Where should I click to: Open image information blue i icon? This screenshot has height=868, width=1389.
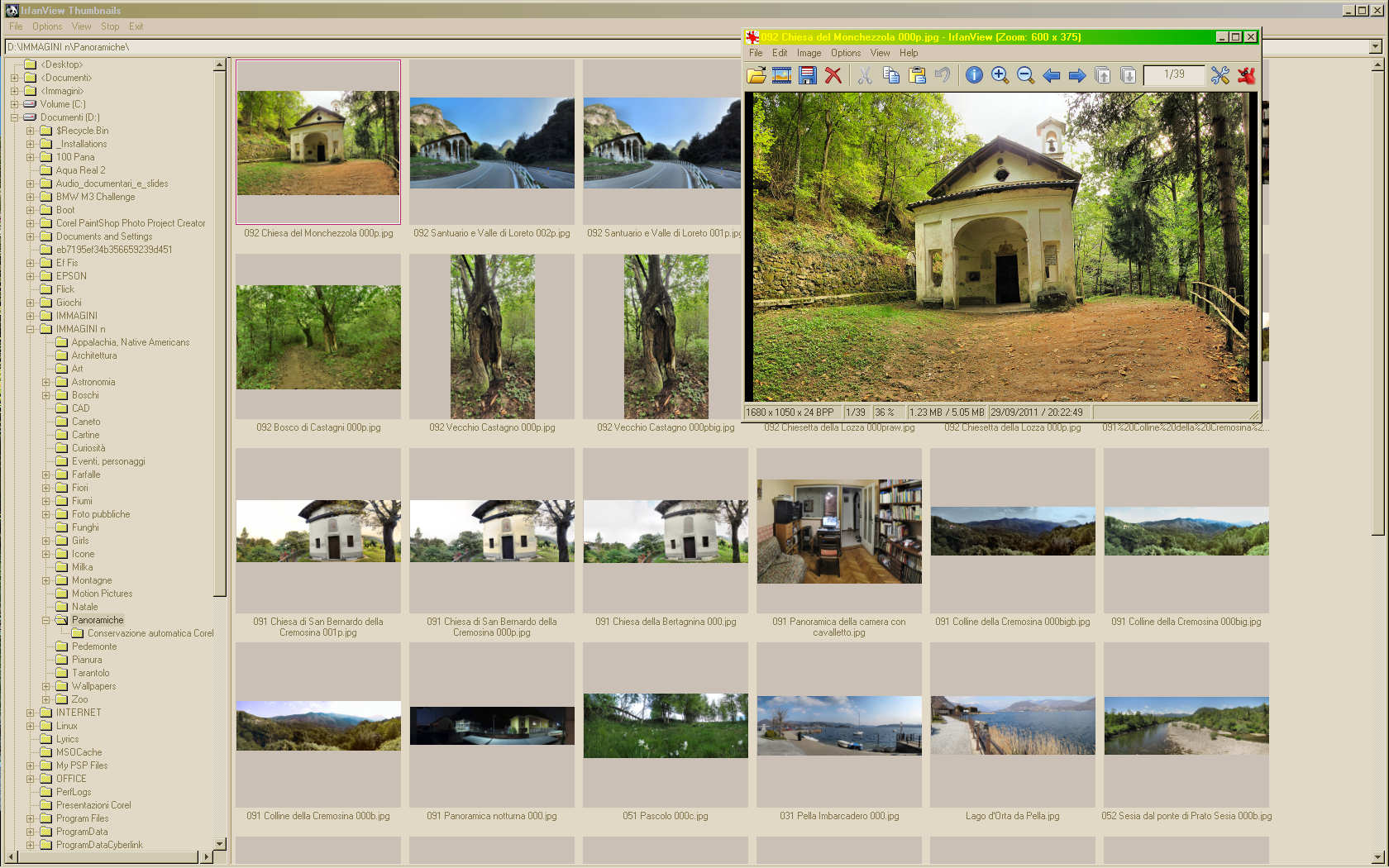coord(974,75)
